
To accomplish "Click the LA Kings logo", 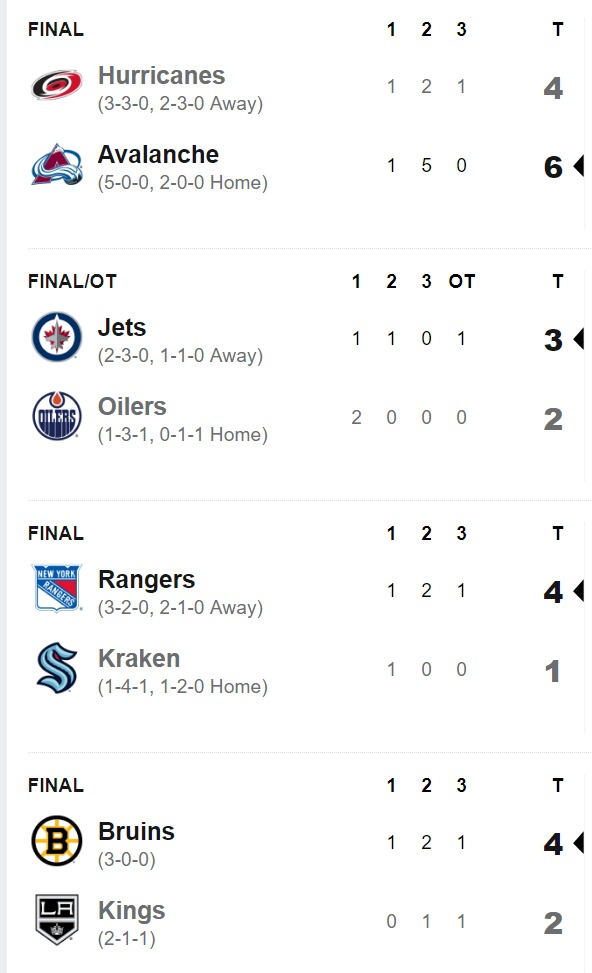I will (56, 920).
